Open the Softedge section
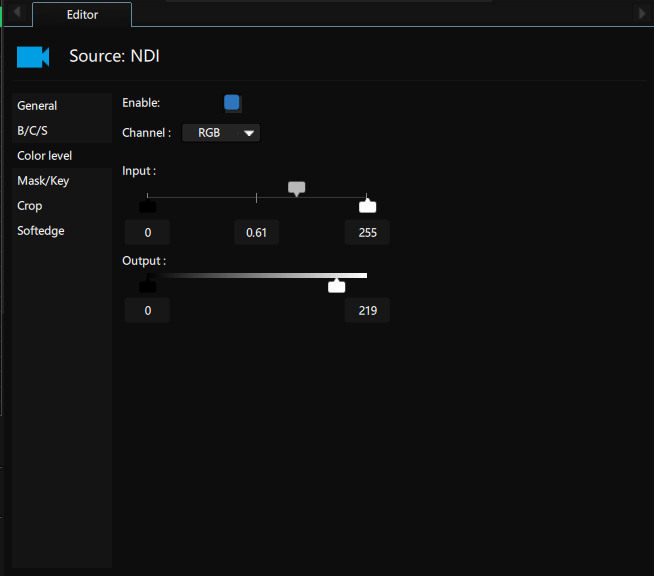The height and width of the screenshot is (576, 654). click(x=41, y=231)
